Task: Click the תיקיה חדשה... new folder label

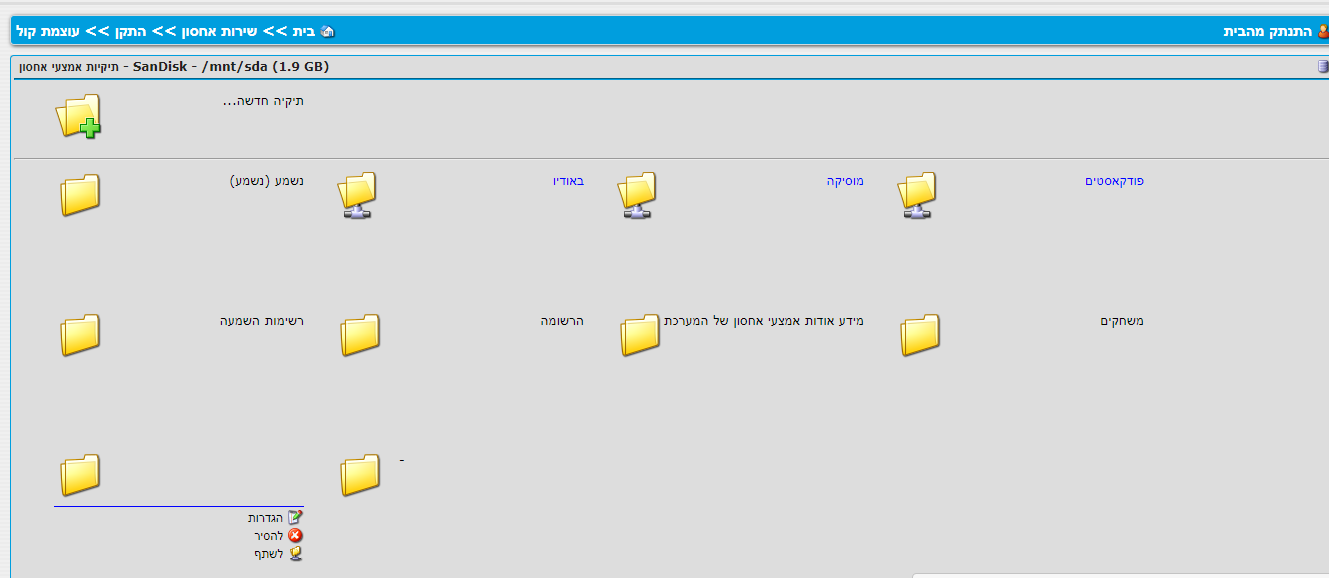Action: tap(264, 101)
